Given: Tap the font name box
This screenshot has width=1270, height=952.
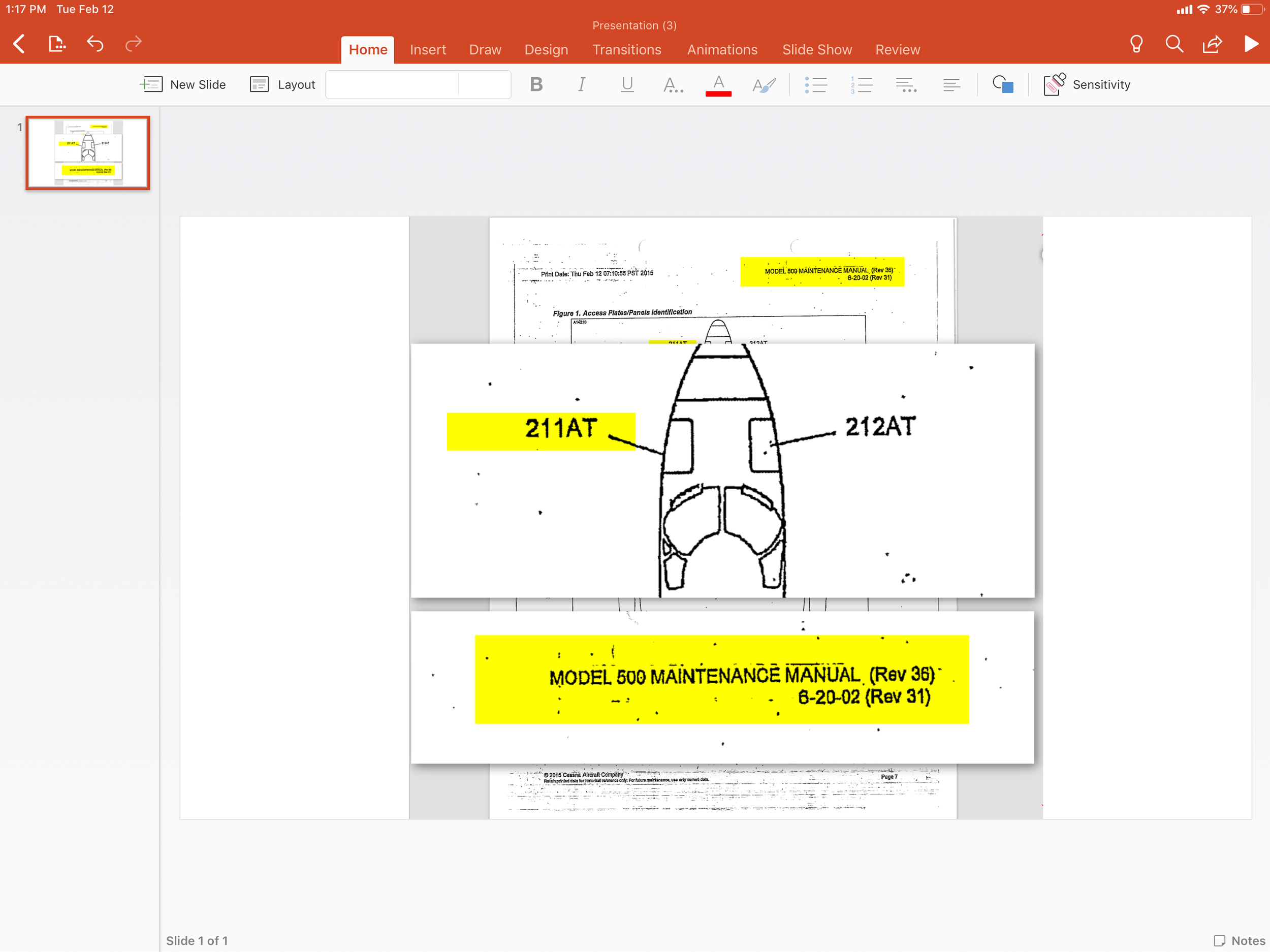Looking at the screenshot, I should click(392, 84).
